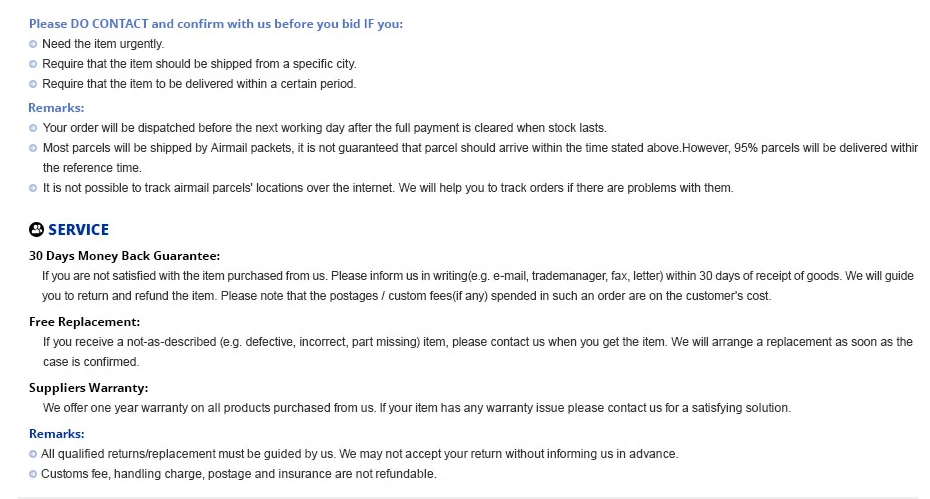Click the SERVICE heading text
Image resolution: width=930 pixels, height=499 pixels.
(x=78, y=230)
